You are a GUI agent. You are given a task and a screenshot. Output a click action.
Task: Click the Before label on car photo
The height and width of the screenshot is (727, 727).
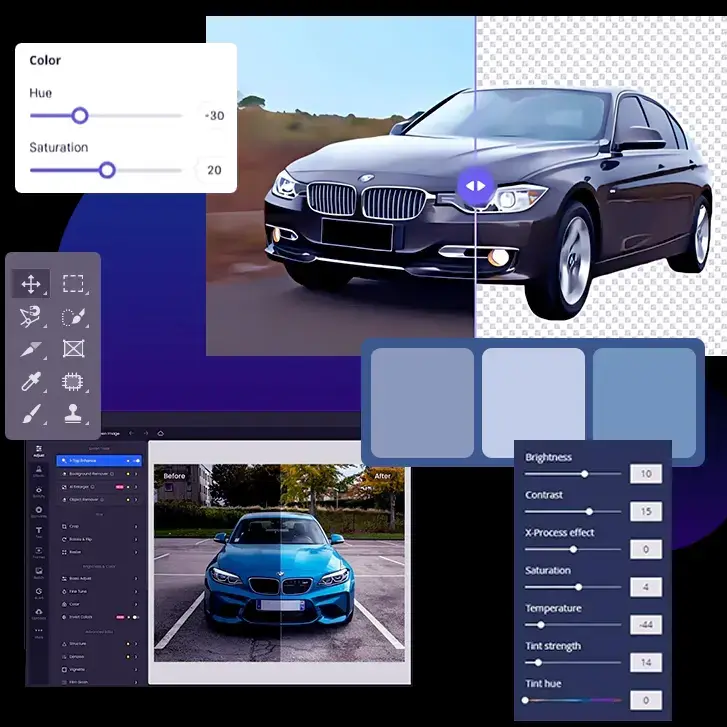[x=174, y=476]
